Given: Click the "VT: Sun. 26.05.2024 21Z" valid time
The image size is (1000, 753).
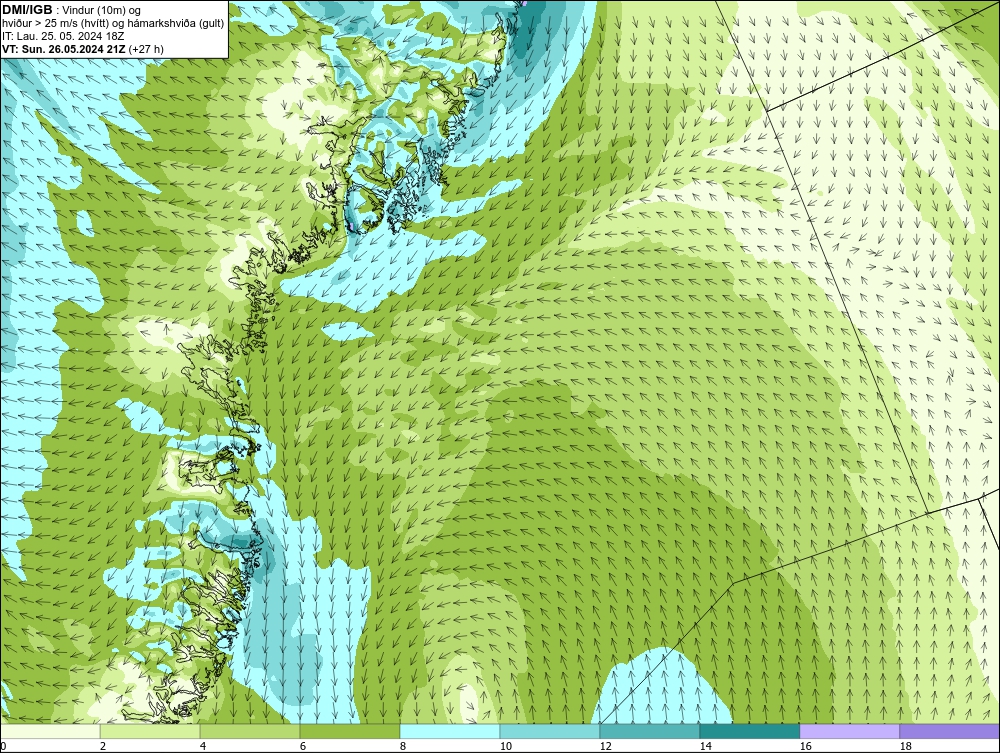Looking at the screenshot, I should [x=64, y=49].
